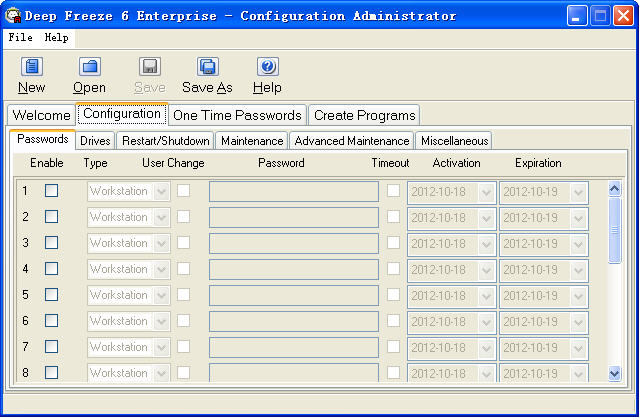Tick the Enable checkbox for row 4
The height and width of the screenshot is (417, 639).
(x=52, y=268)
